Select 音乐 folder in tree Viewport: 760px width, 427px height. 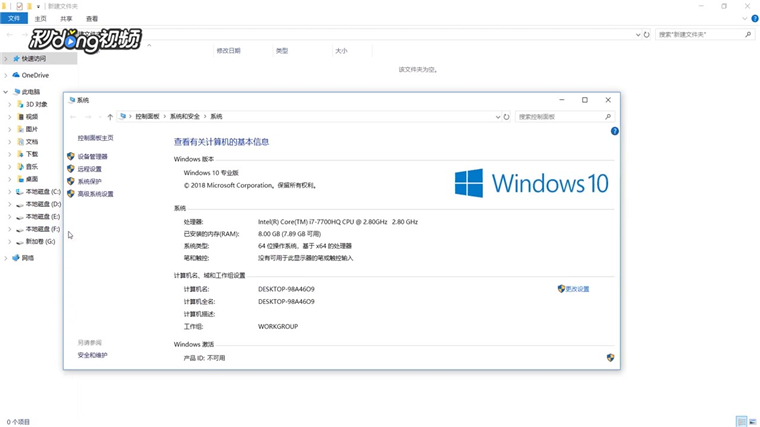point(32,167)
